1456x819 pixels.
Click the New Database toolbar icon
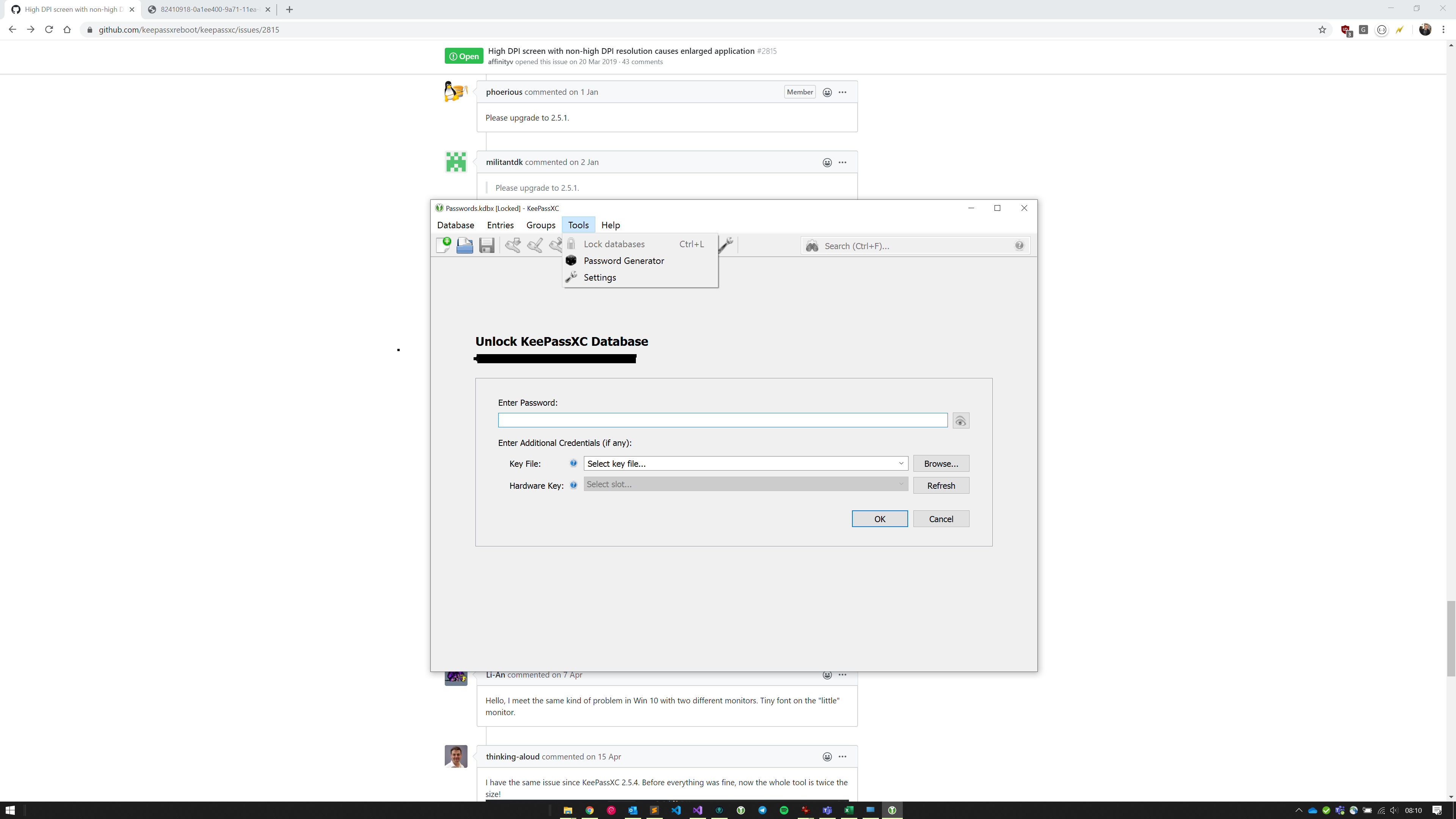pos(444,245)
